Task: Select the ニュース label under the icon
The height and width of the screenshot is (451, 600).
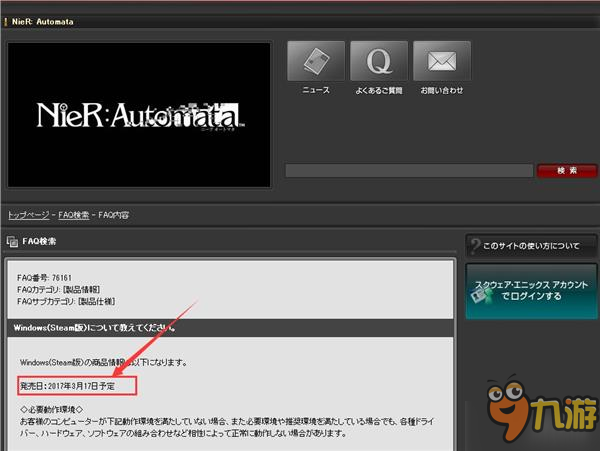Action: pyautogui.click(x=316, y=90)
